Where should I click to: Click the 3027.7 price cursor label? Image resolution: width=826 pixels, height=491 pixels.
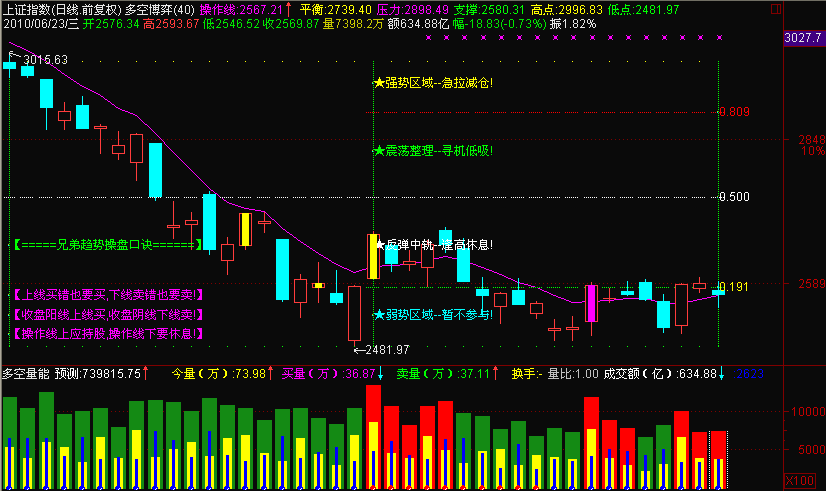point(803,38)
